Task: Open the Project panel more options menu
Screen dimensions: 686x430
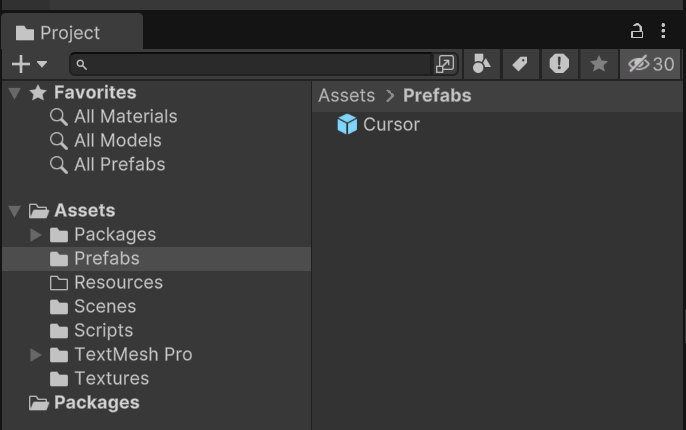Action: [663, 31]
